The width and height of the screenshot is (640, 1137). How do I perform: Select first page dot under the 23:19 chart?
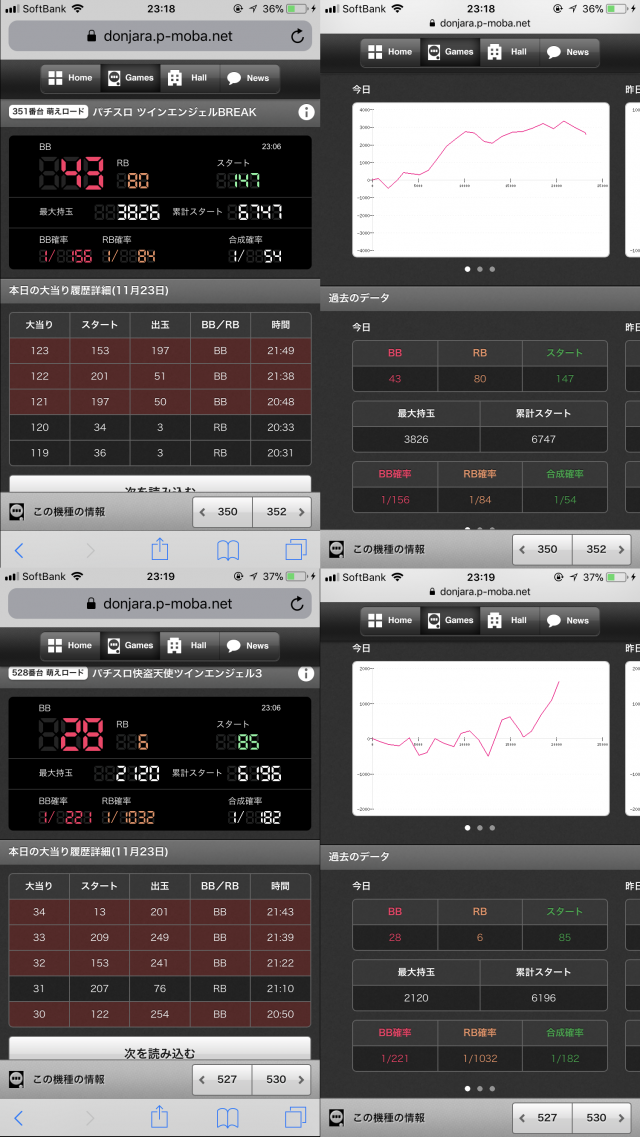click(x=467, y=828)
